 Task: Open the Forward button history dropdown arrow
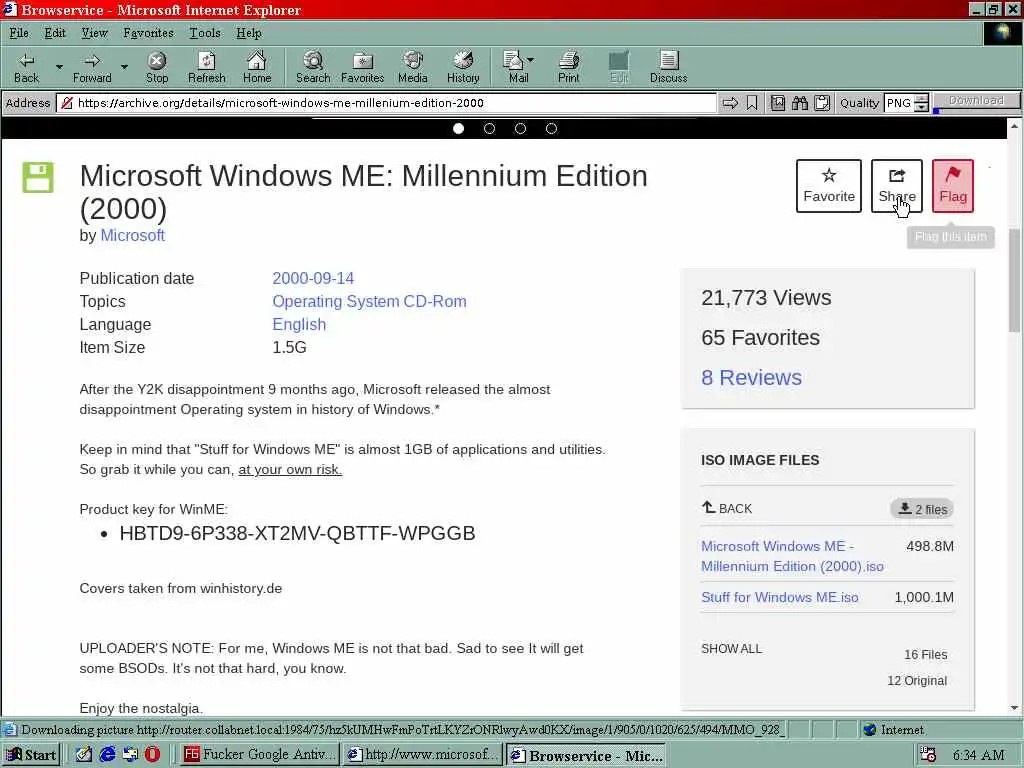pos(124,67)
